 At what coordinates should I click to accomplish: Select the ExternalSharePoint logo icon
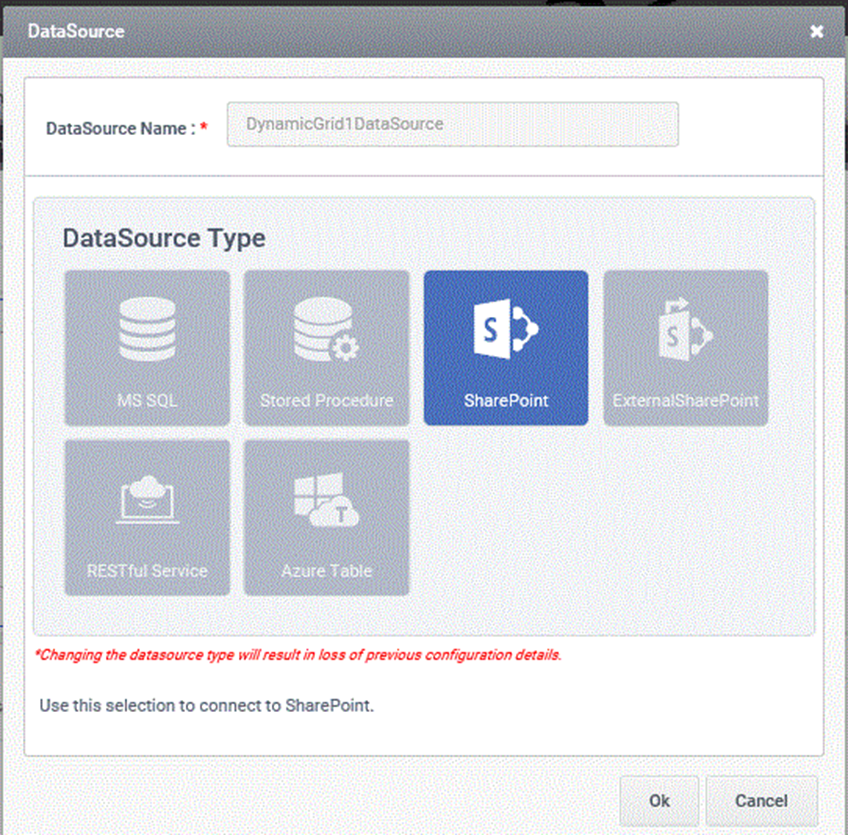[685, 329]
